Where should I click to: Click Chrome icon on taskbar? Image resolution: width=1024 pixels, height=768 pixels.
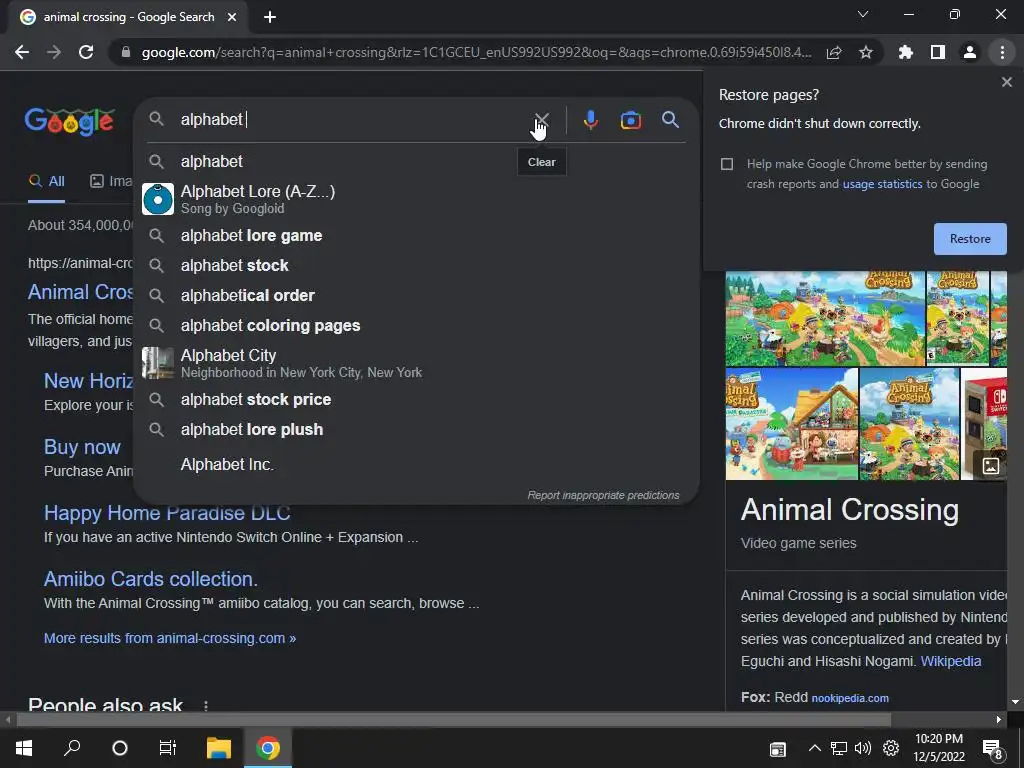[268, 748]
